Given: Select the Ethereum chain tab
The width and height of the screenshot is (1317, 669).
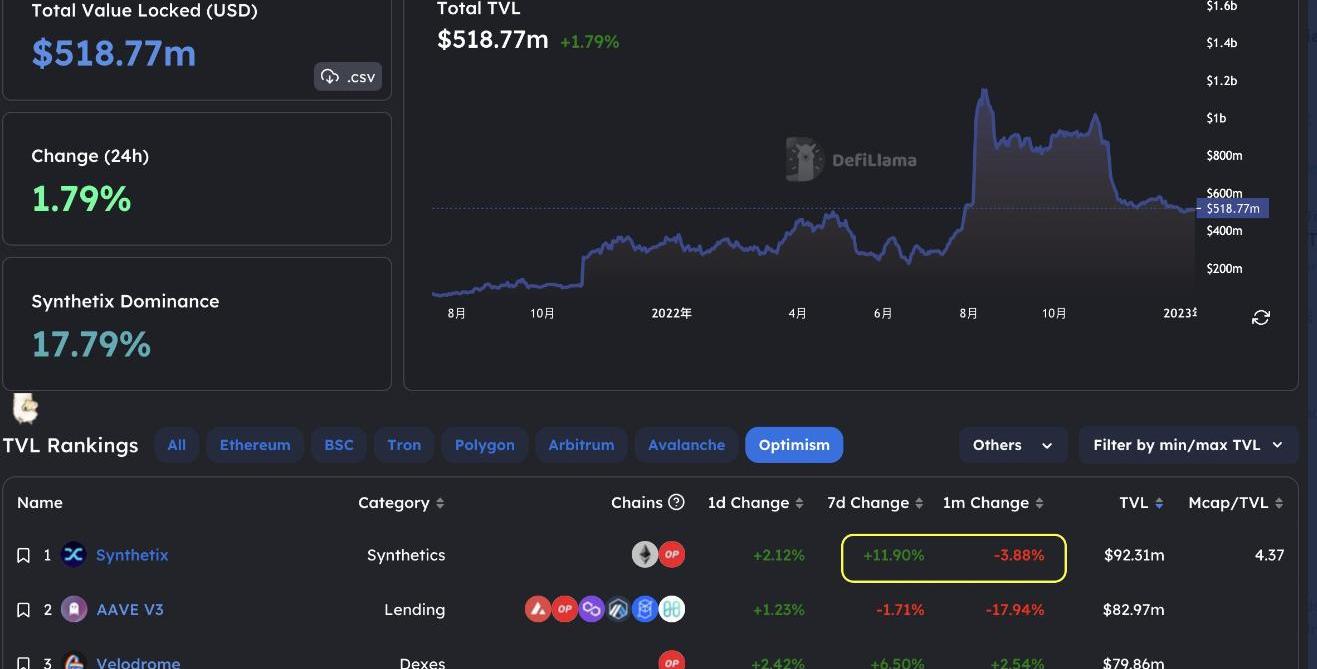Looking at the screenshot, I should tap(255, 445).
